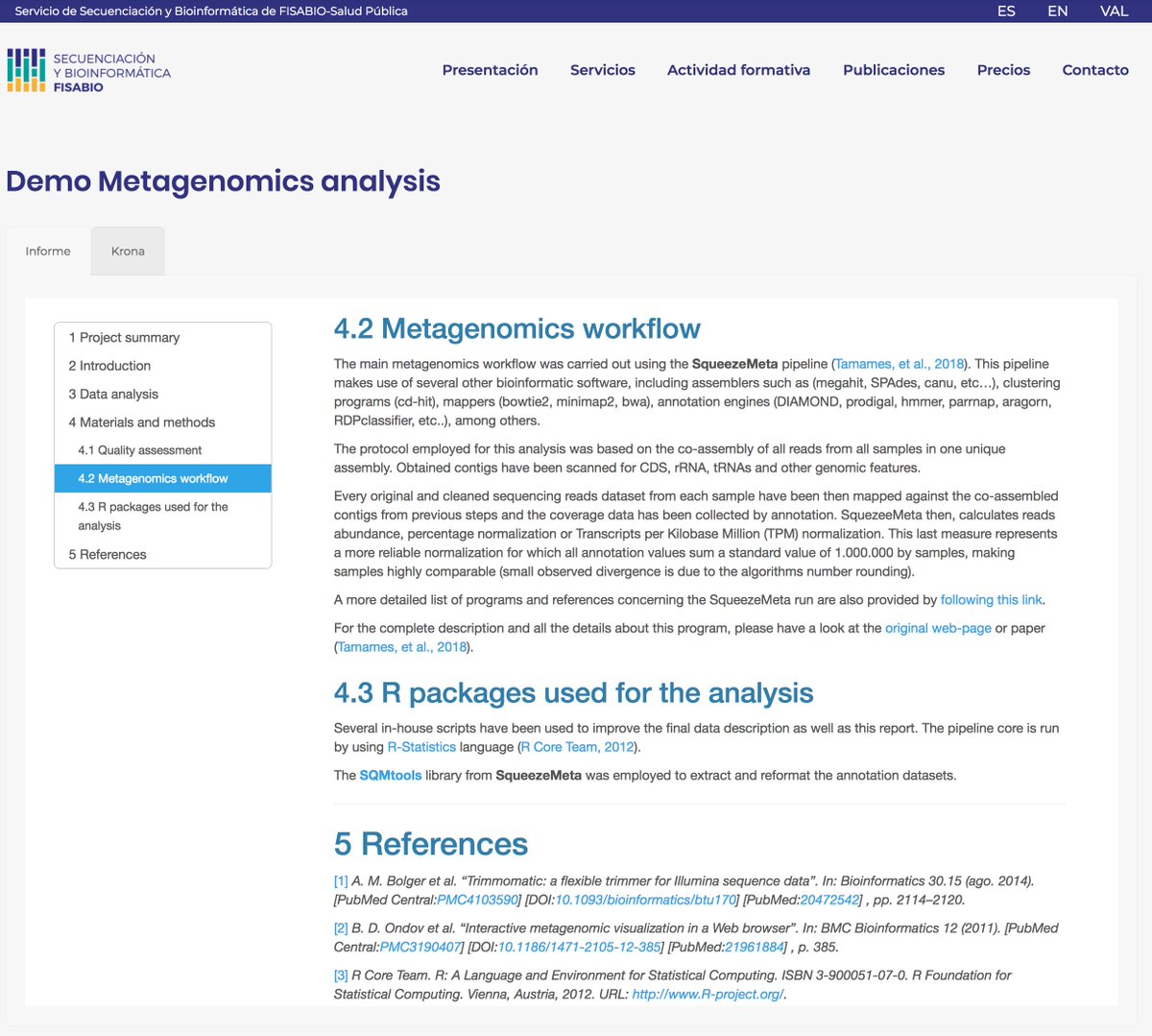Open the R-Statistics link

[421, 747]
